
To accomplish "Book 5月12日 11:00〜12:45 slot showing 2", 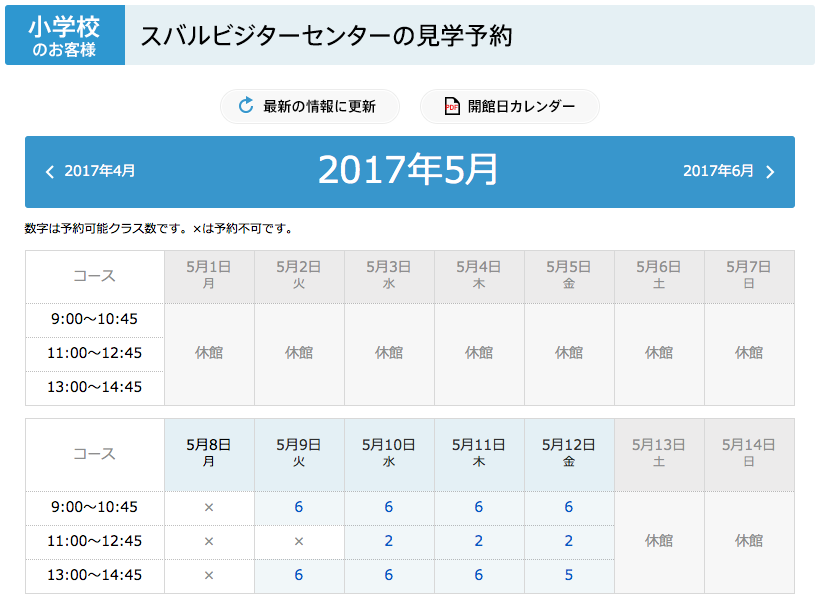I will pos(569,541).
